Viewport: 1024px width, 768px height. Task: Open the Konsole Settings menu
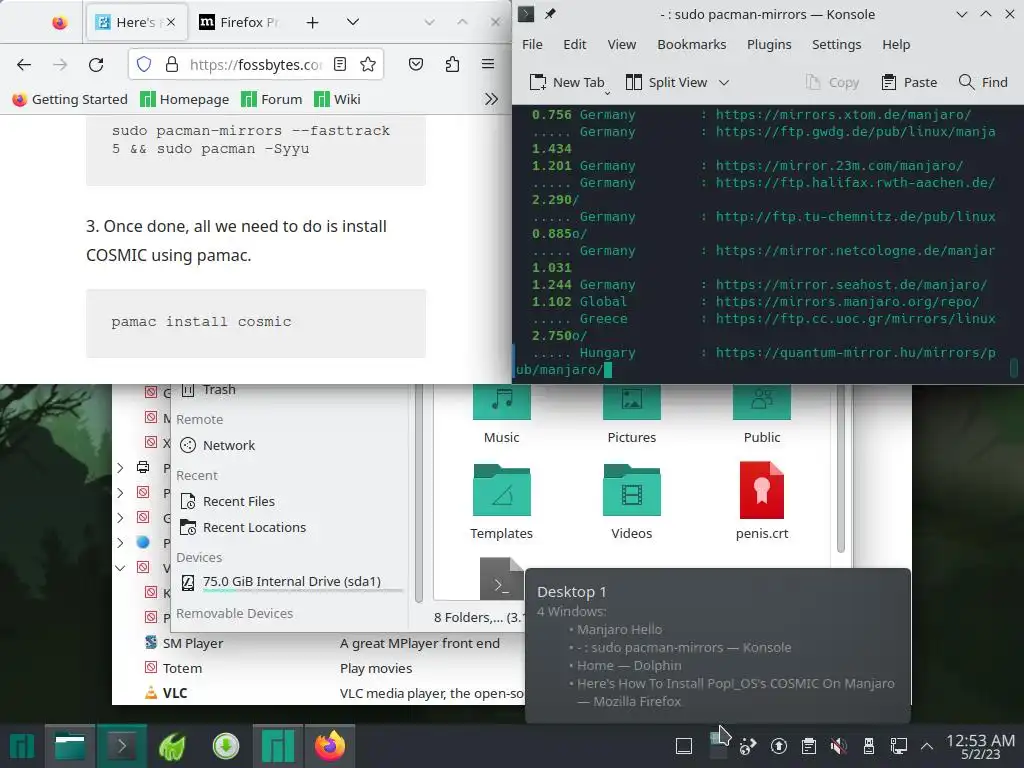(x=837, y=44)
